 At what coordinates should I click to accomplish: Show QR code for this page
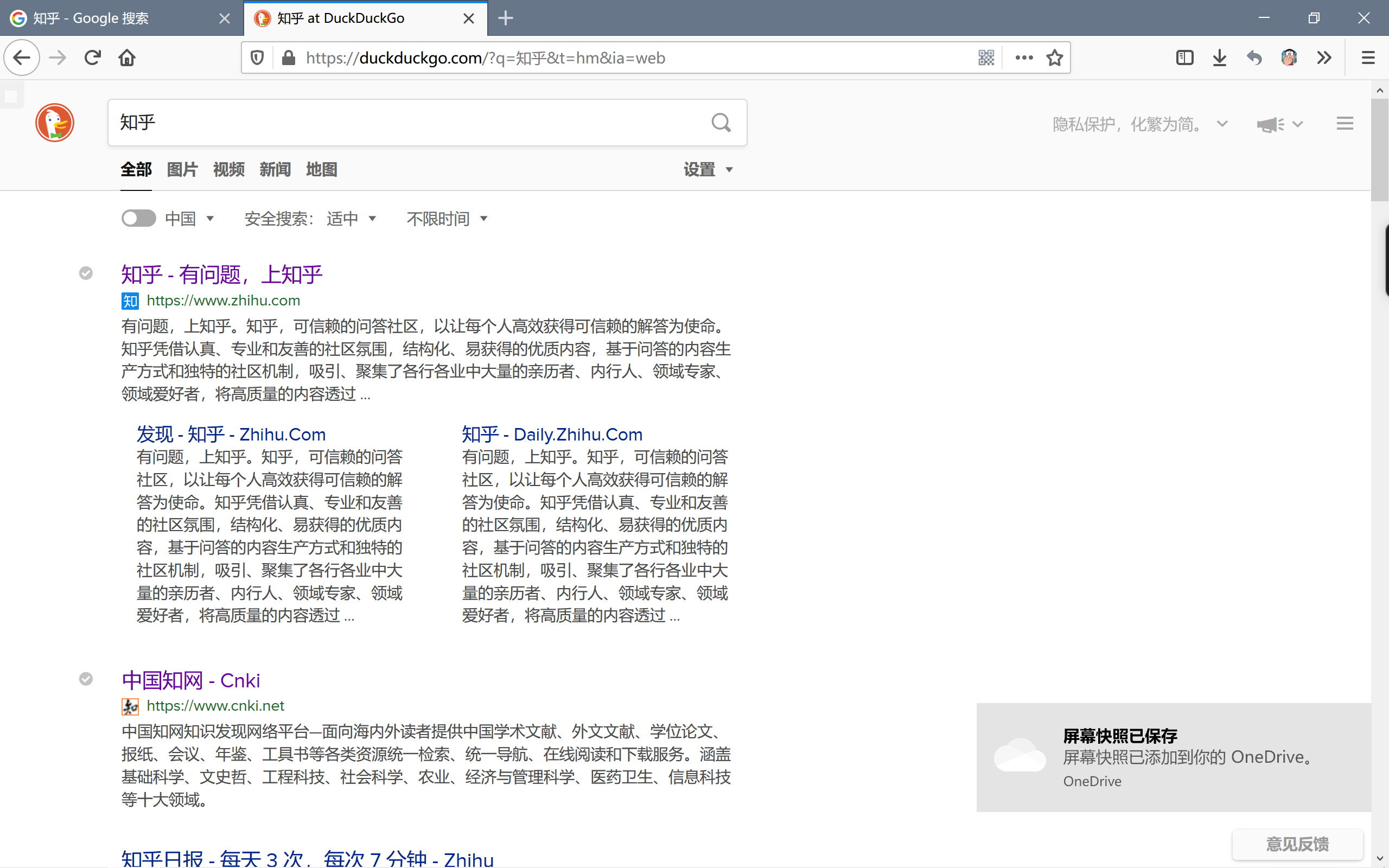986,58
